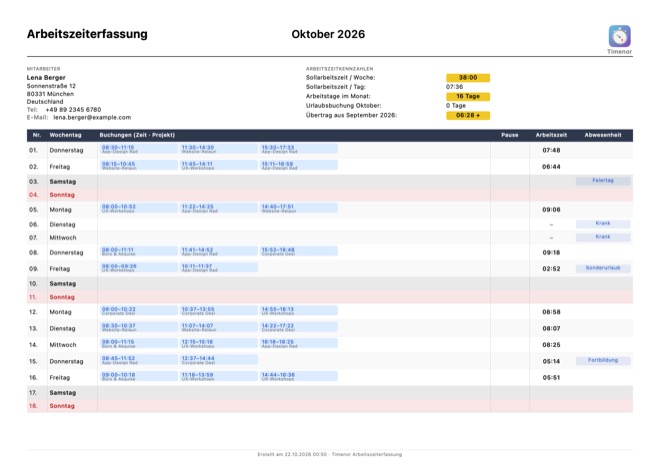Select the Arbeitszeiterfassung title
The width and height of the screenshot is (660, 466).
87,34
